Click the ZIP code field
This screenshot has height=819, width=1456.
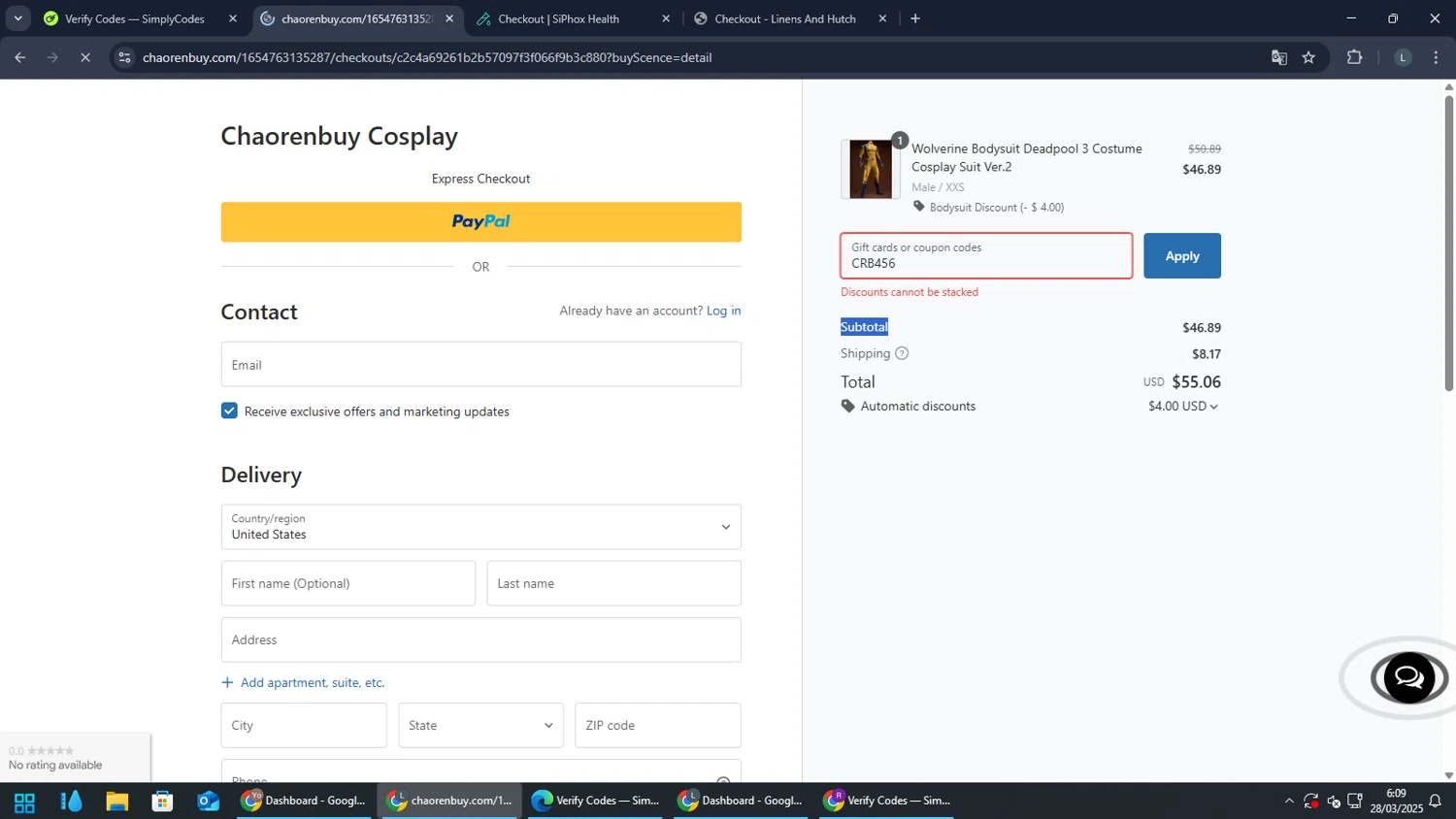click(657, 725)
